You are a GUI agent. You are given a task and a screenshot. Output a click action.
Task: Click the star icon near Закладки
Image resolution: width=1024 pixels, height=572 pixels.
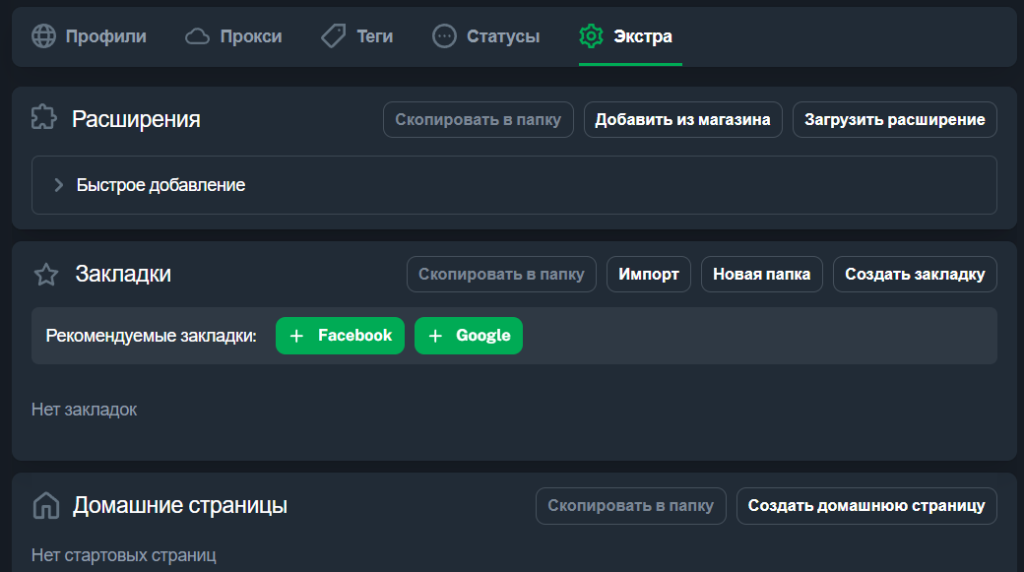[46, 274]
